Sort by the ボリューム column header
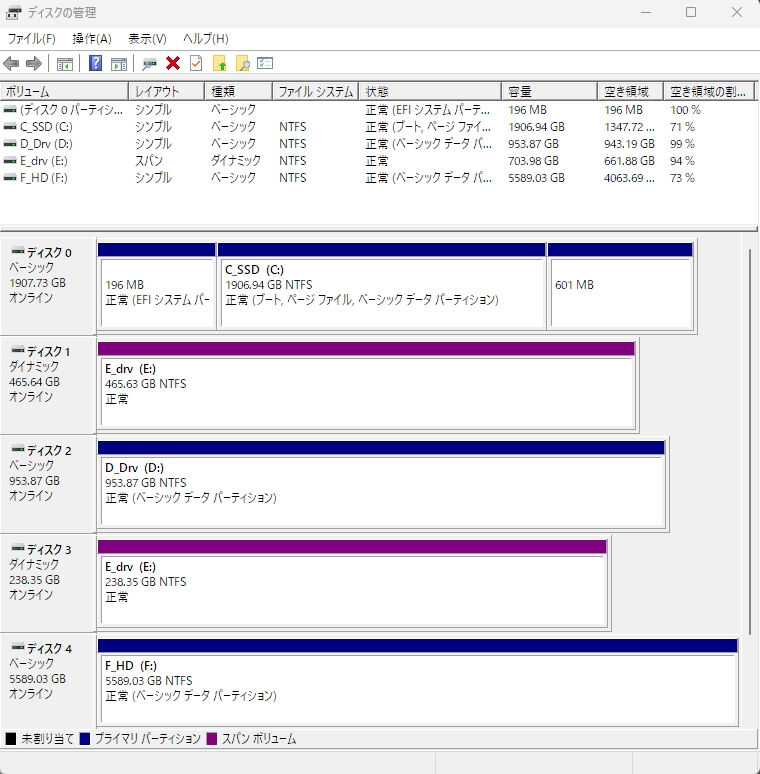The image size is (760, 774). [65, 91]
